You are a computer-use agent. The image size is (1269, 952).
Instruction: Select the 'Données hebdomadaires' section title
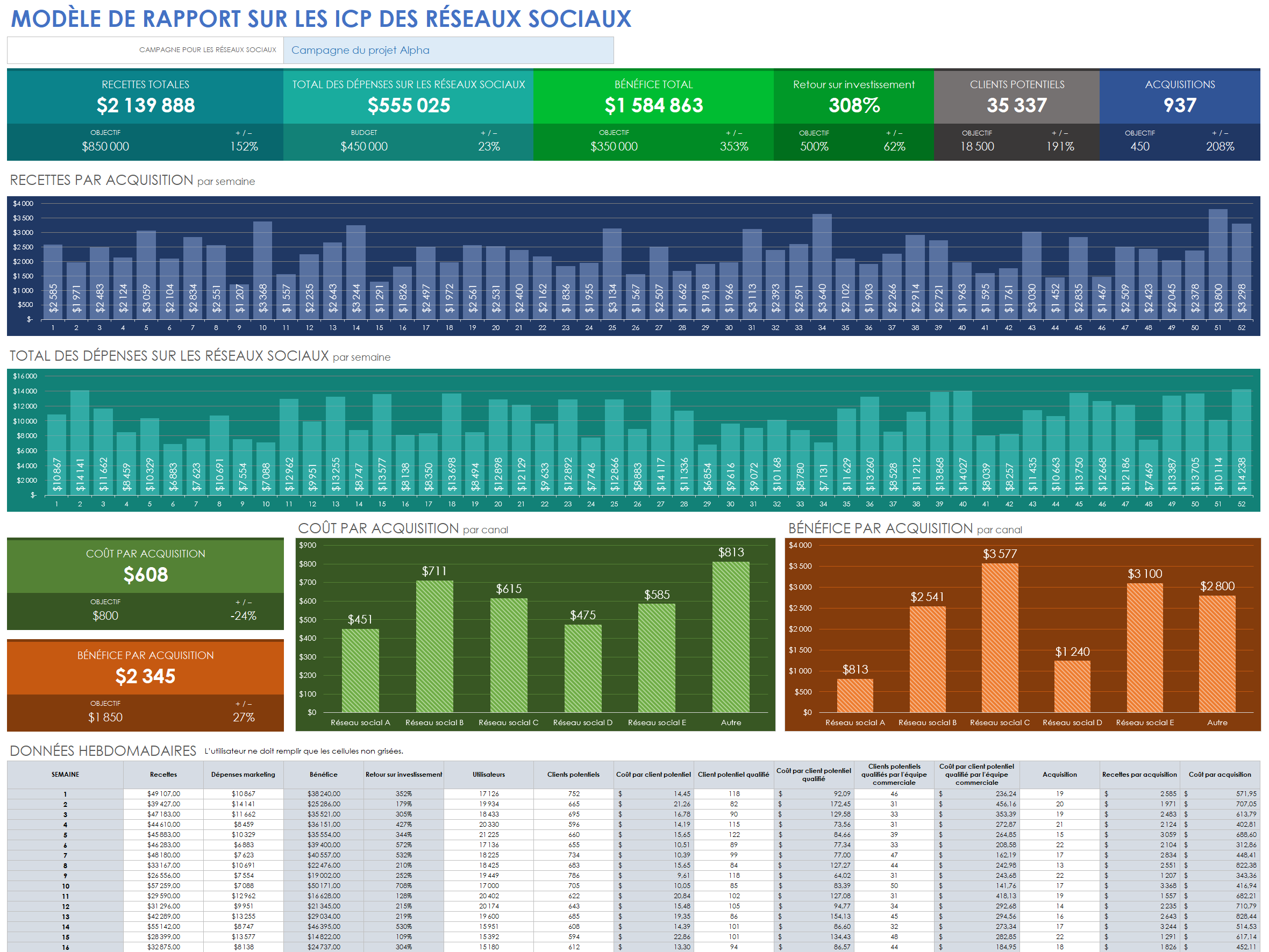(103, 751)
